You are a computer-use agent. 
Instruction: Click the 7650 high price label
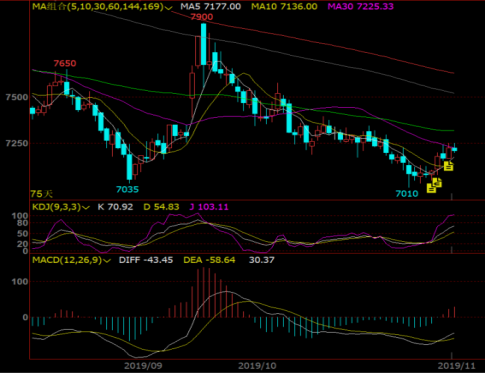pos(65,63)
